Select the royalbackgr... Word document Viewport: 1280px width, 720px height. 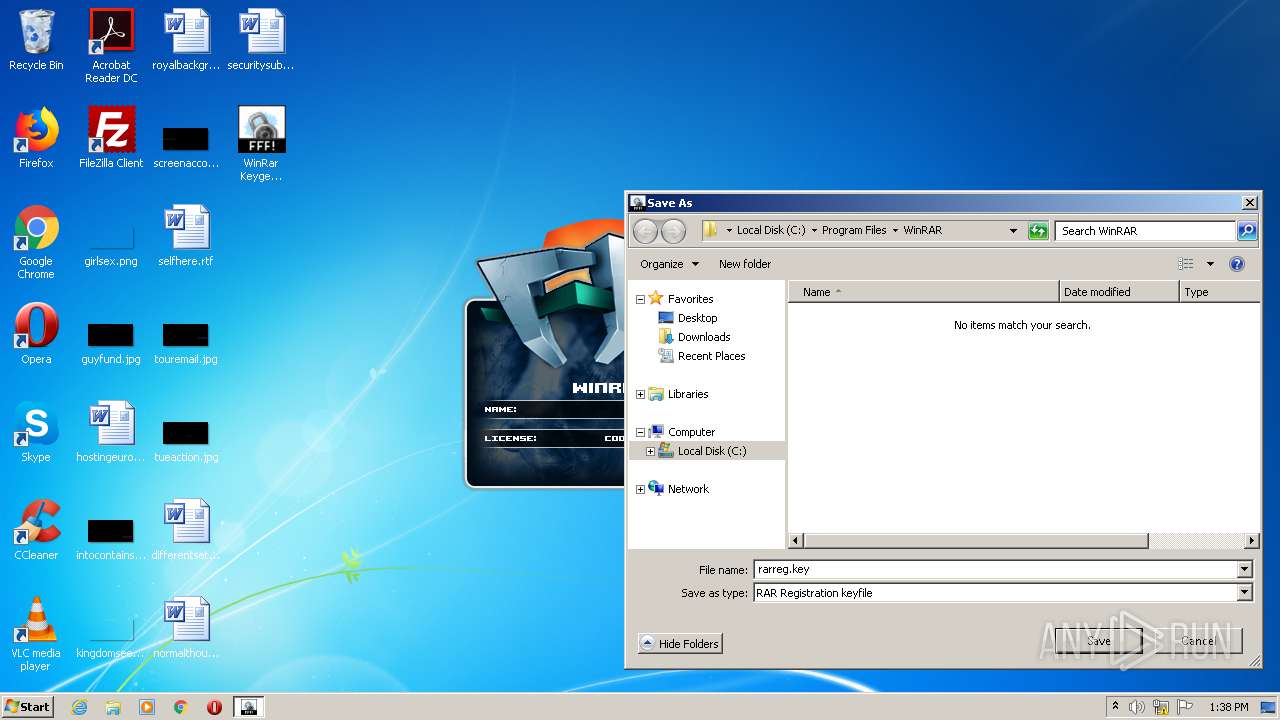point(186,41)
